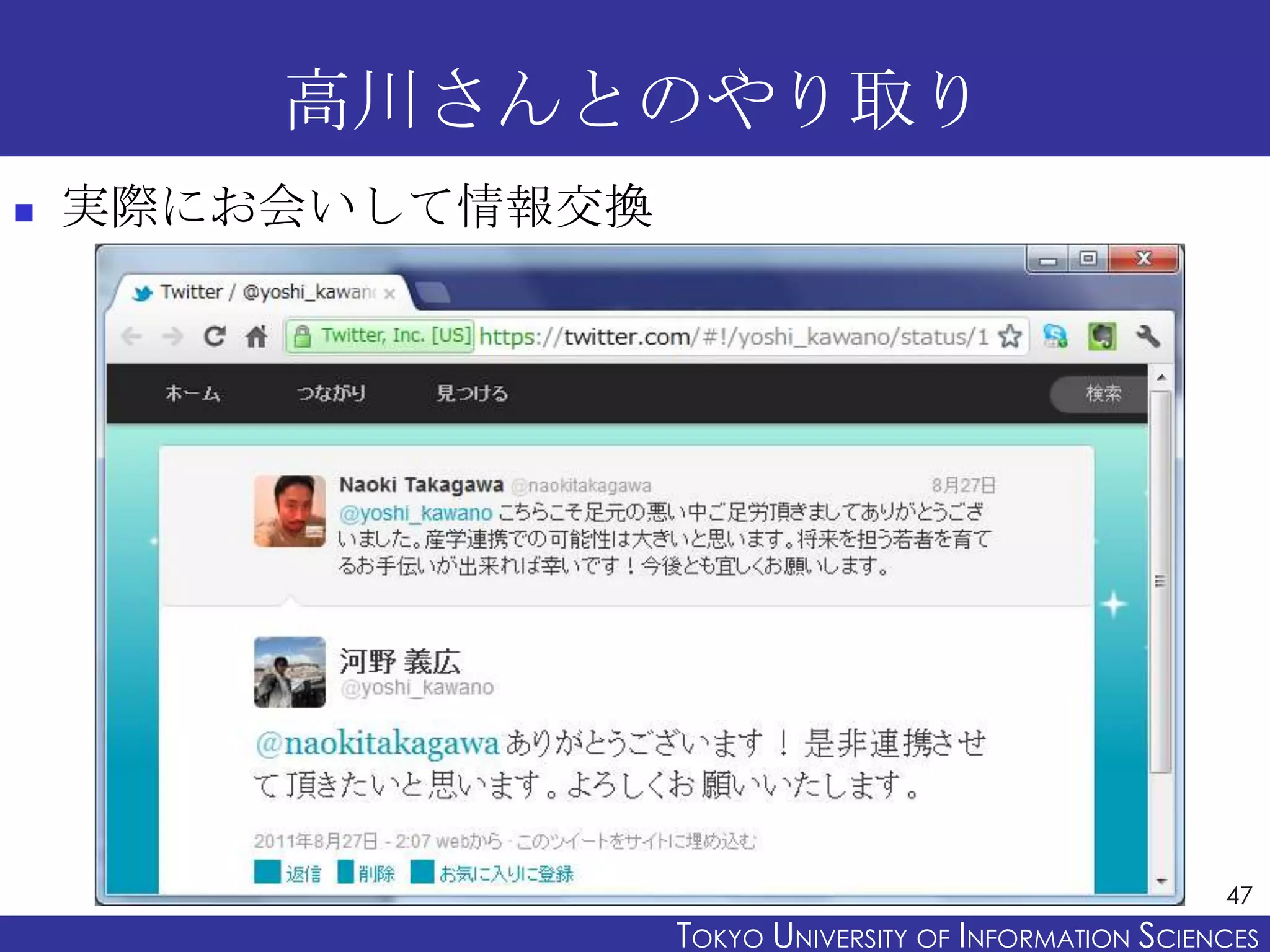
Task: Click the @yoshi_kawano mention in reply
Action: pos(415,513)
